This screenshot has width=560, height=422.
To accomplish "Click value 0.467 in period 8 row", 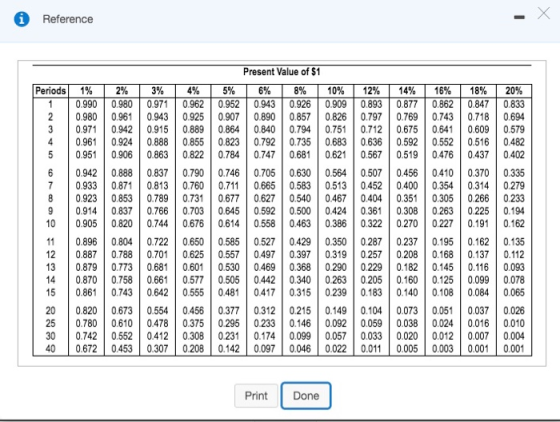I will pos(336,198).
